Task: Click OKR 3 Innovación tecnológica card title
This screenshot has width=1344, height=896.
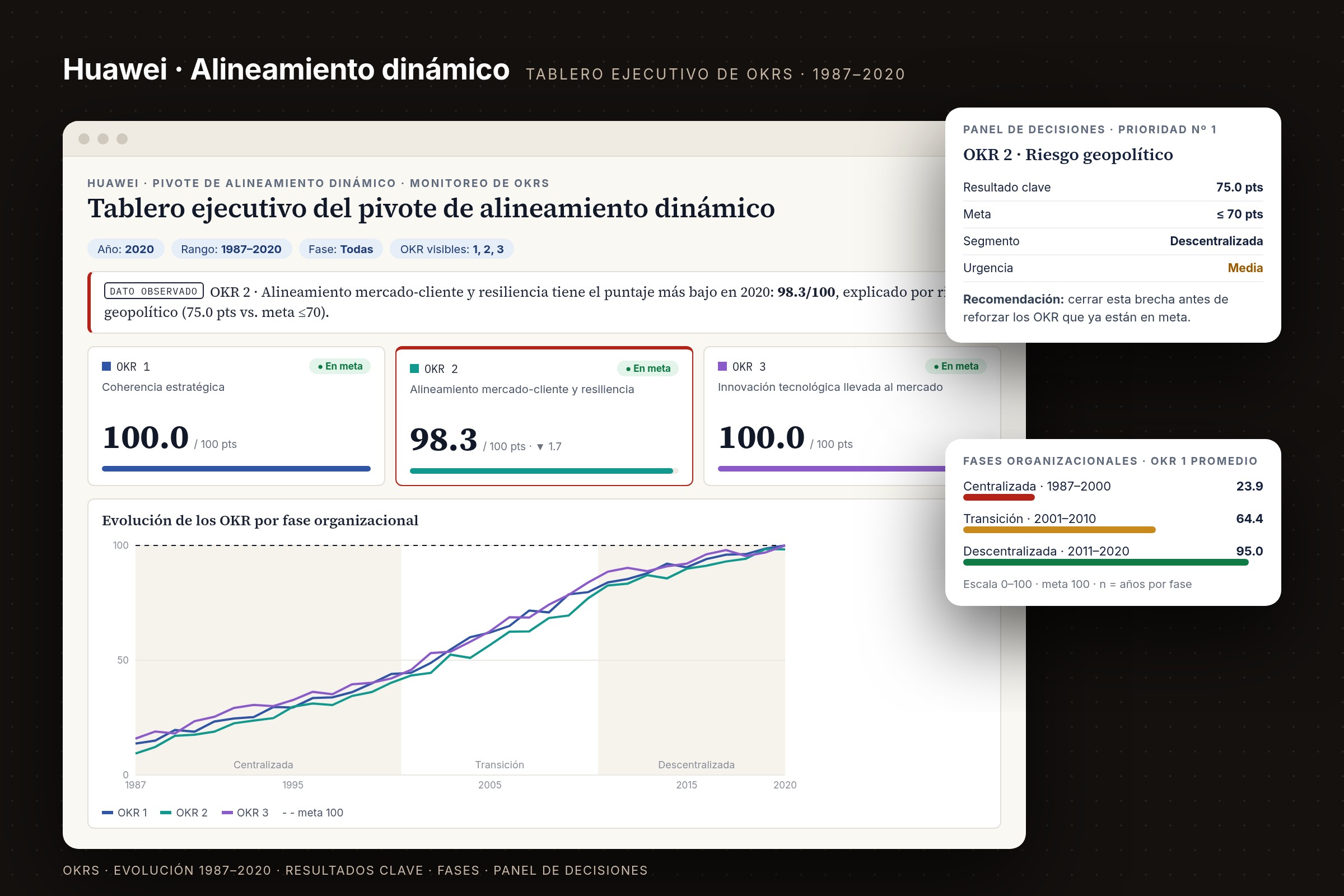Action: coord(830,387)
